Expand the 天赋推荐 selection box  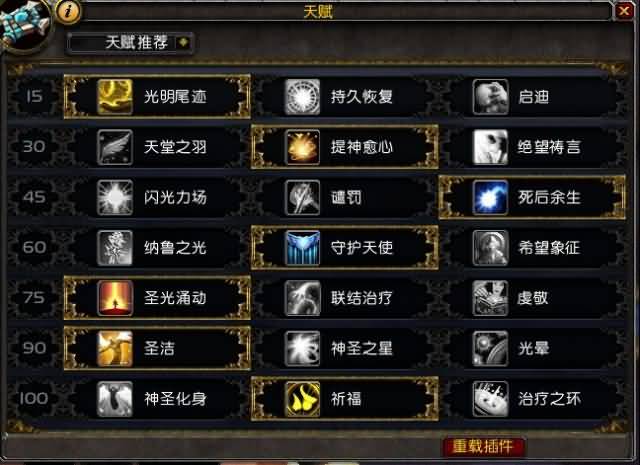[x=130, y=42]
